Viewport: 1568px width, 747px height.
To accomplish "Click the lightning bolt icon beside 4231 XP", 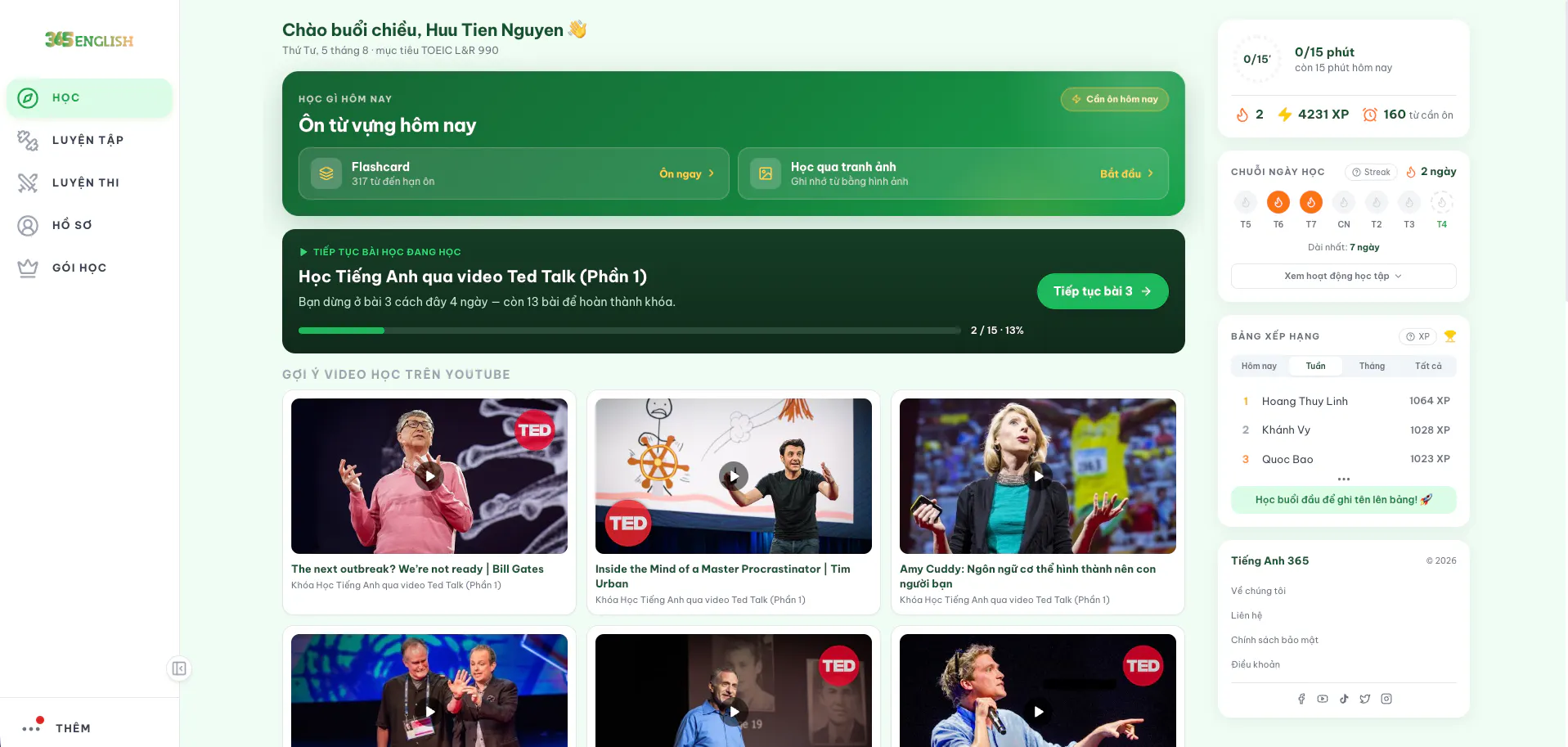I will (x=1285, y=115).
